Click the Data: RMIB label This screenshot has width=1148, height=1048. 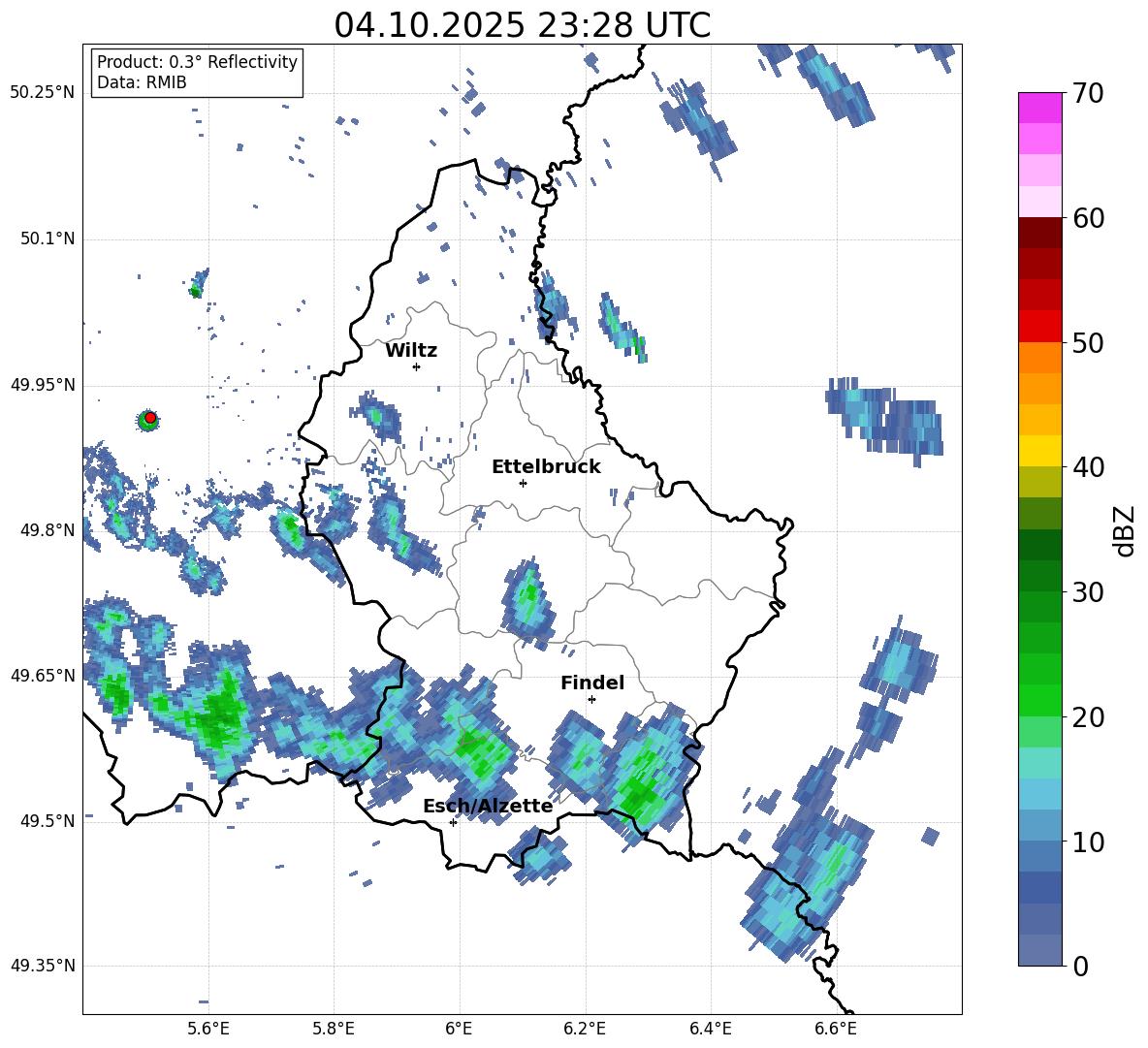click(x=142, y=82)
